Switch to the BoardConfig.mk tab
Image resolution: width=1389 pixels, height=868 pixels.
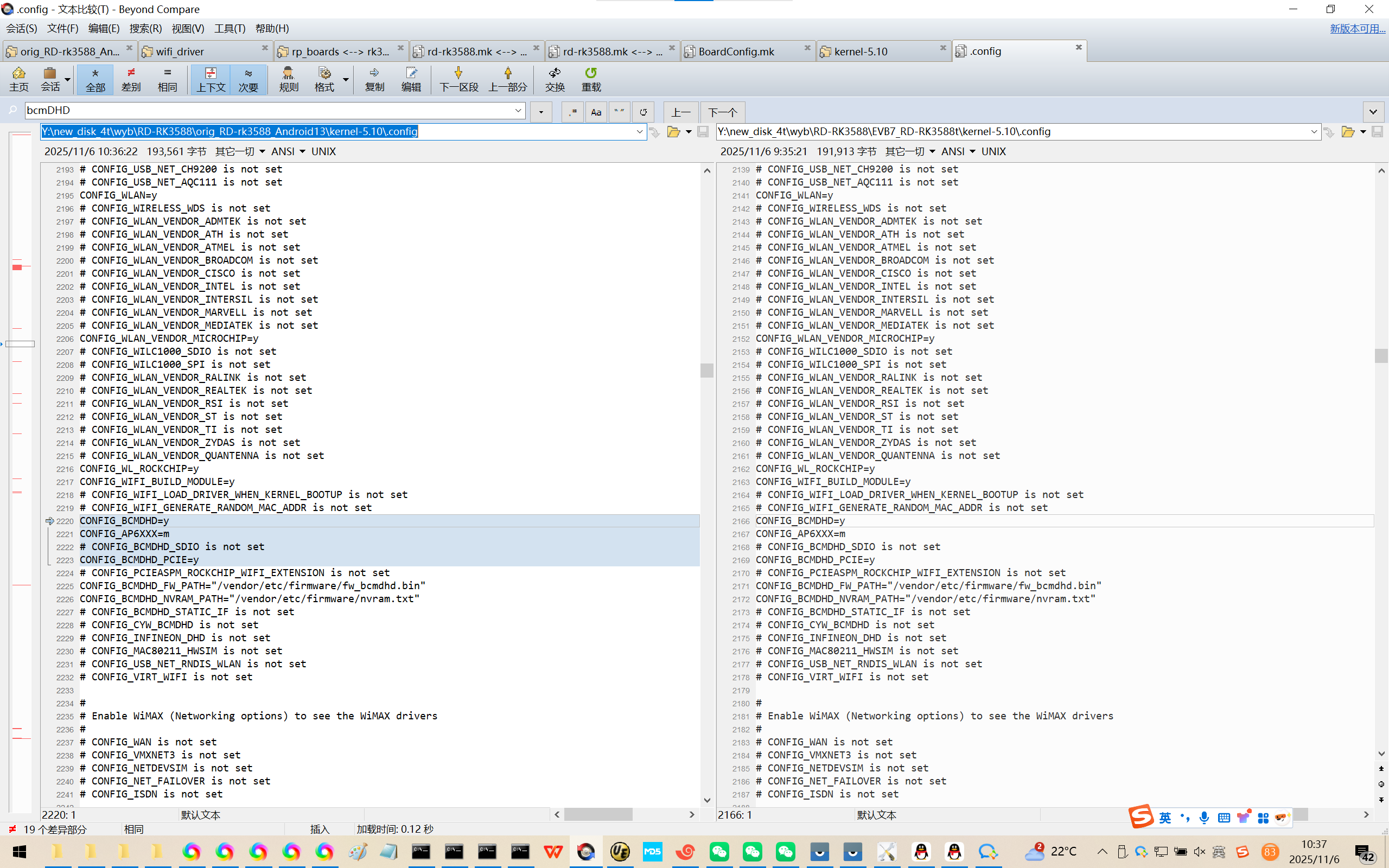point(736,52)
